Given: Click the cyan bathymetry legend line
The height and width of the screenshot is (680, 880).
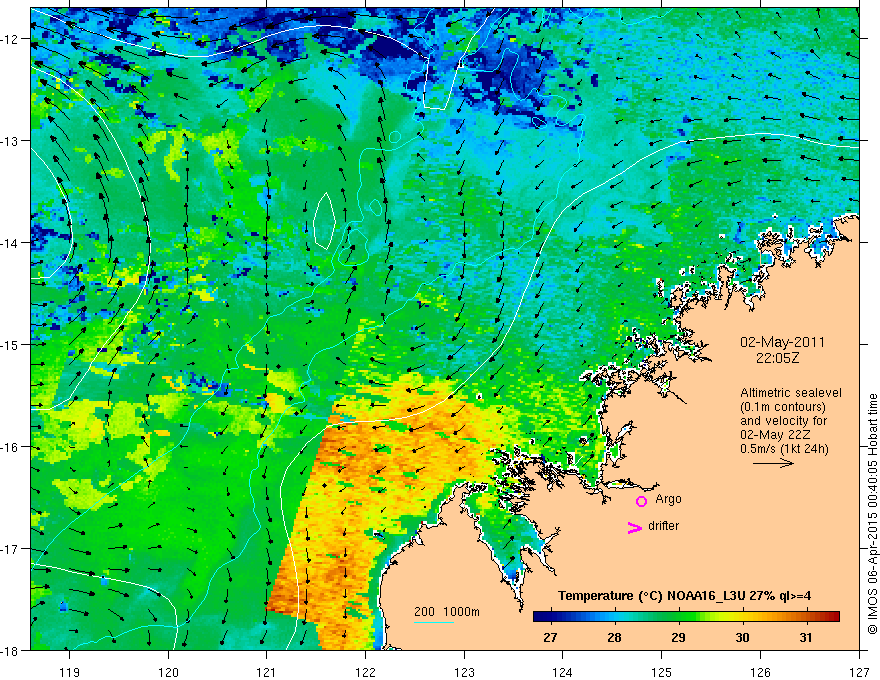Looking at the screenshot, I should point(434,622).
